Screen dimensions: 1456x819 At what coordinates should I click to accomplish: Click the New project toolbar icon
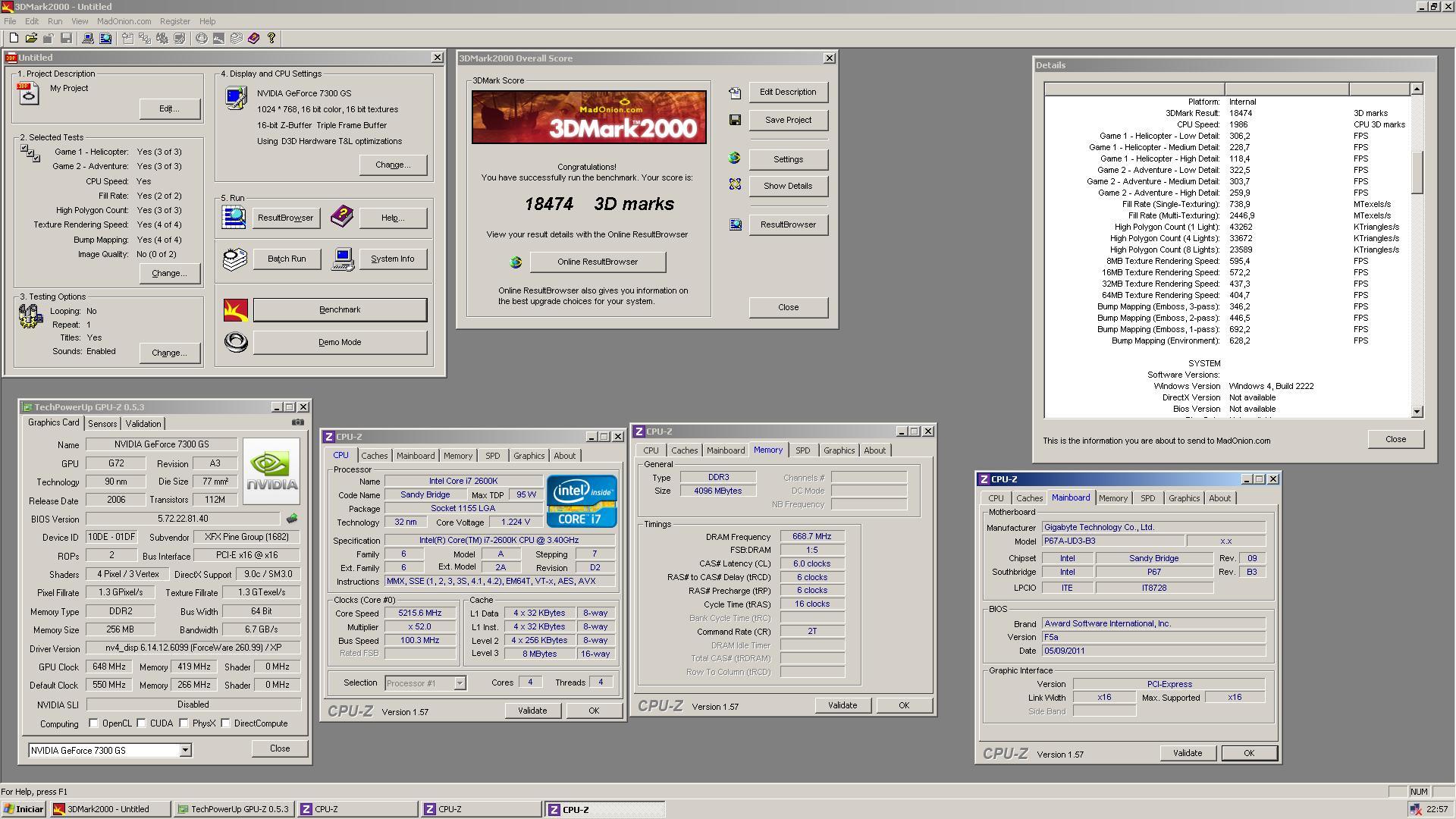(x=14, y=38)
